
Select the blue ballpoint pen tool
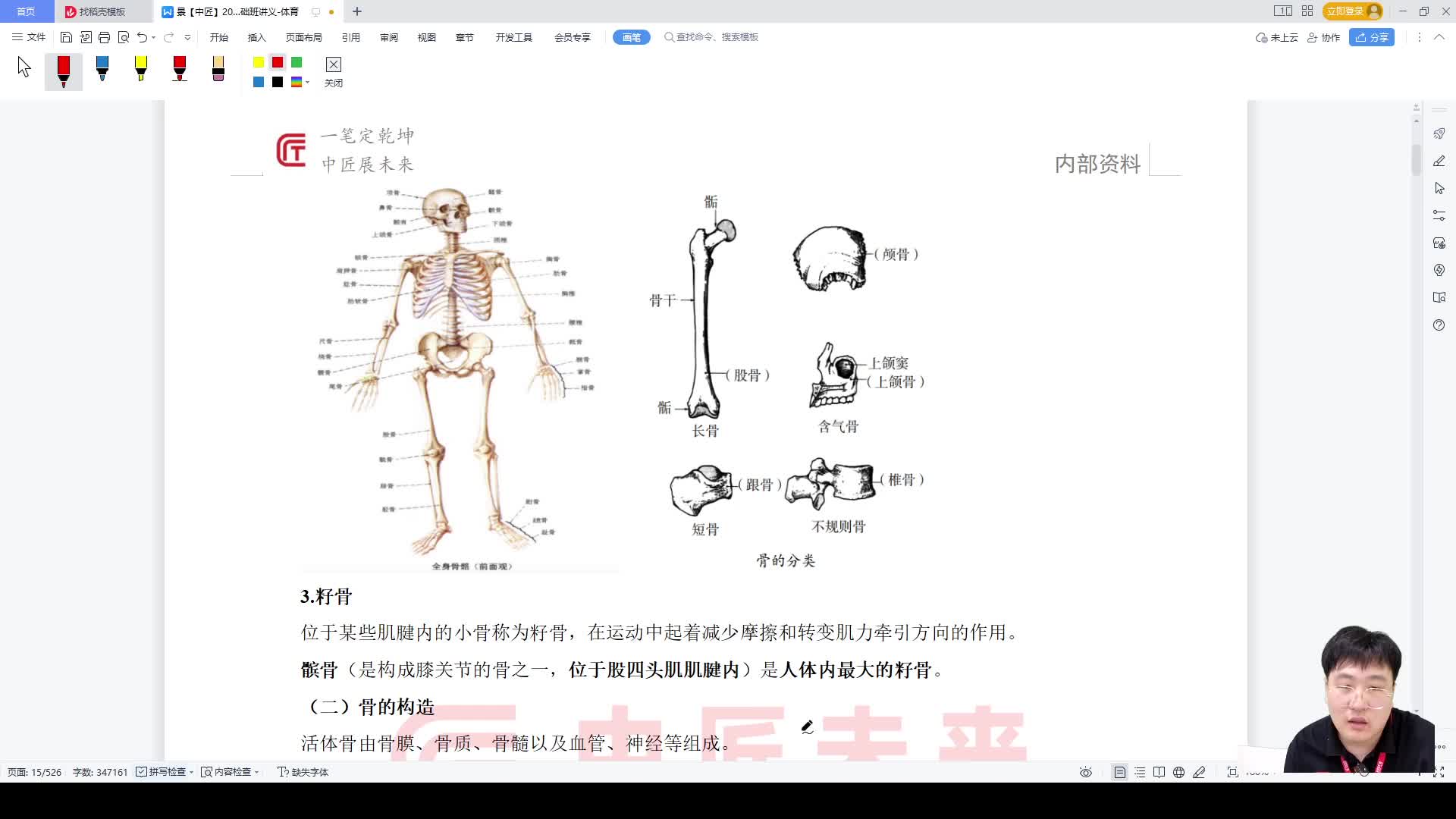click(x=102, y=71)
